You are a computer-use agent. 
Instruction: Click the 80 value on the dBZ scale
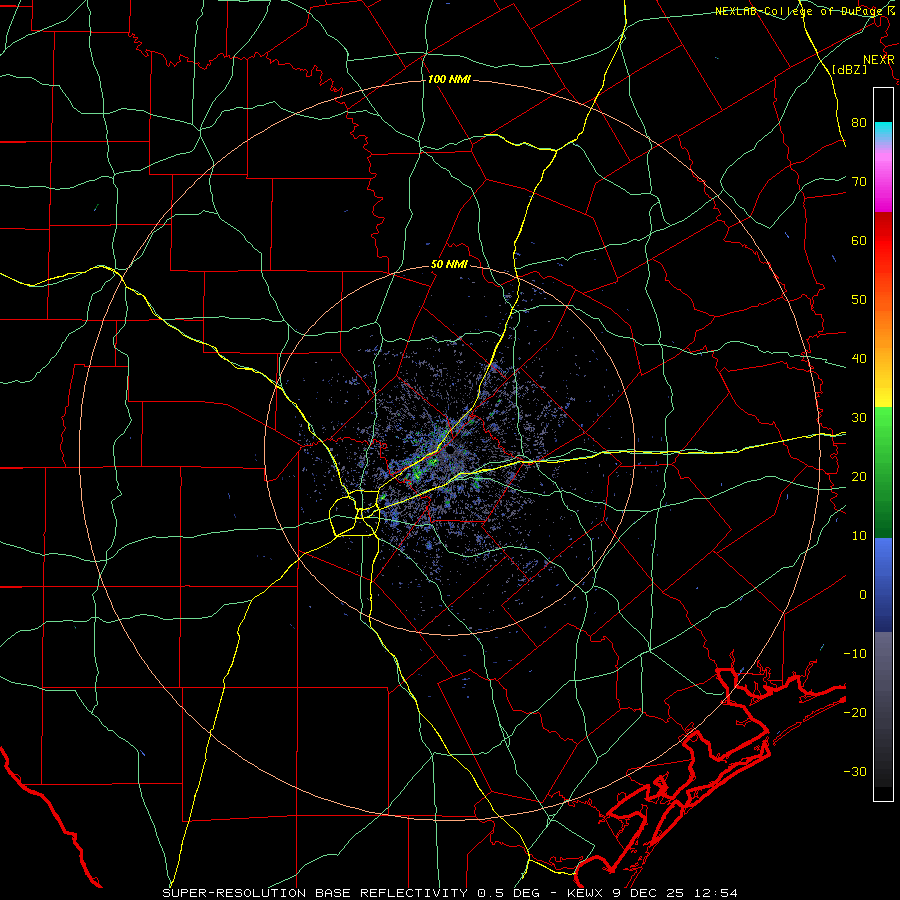(x=859, y=122)
